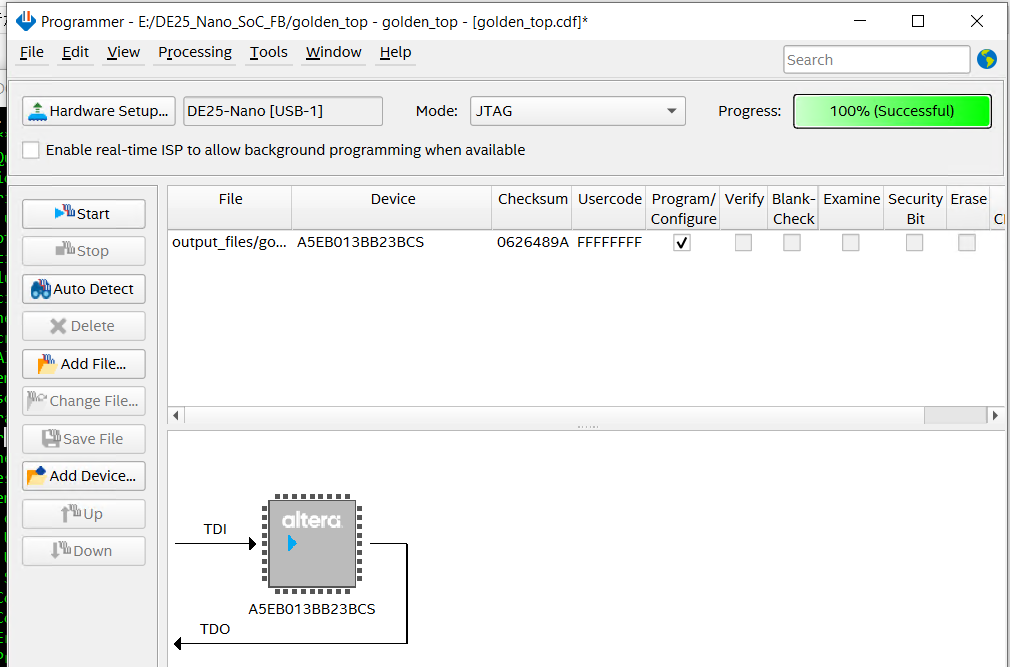Open Hardware Setup dialog
1010x667 pixels.
click(99, 111)
